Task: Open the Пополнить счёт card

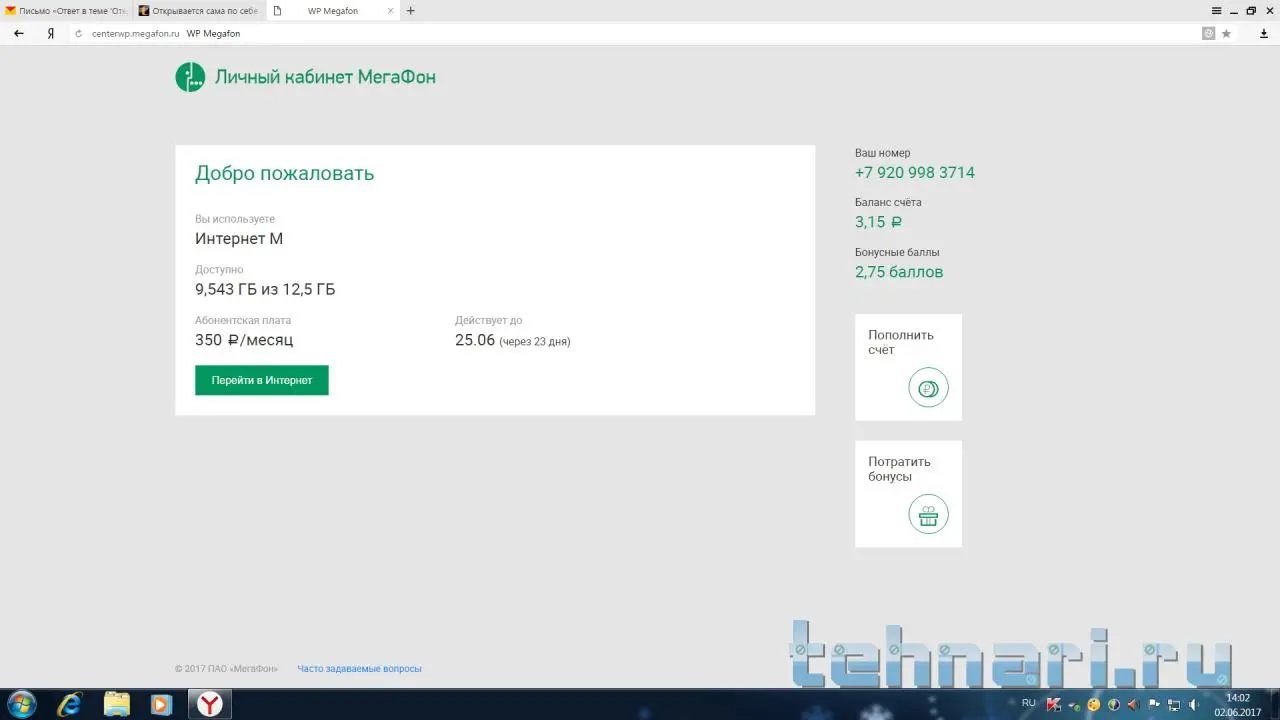Action: coord(908,367)
